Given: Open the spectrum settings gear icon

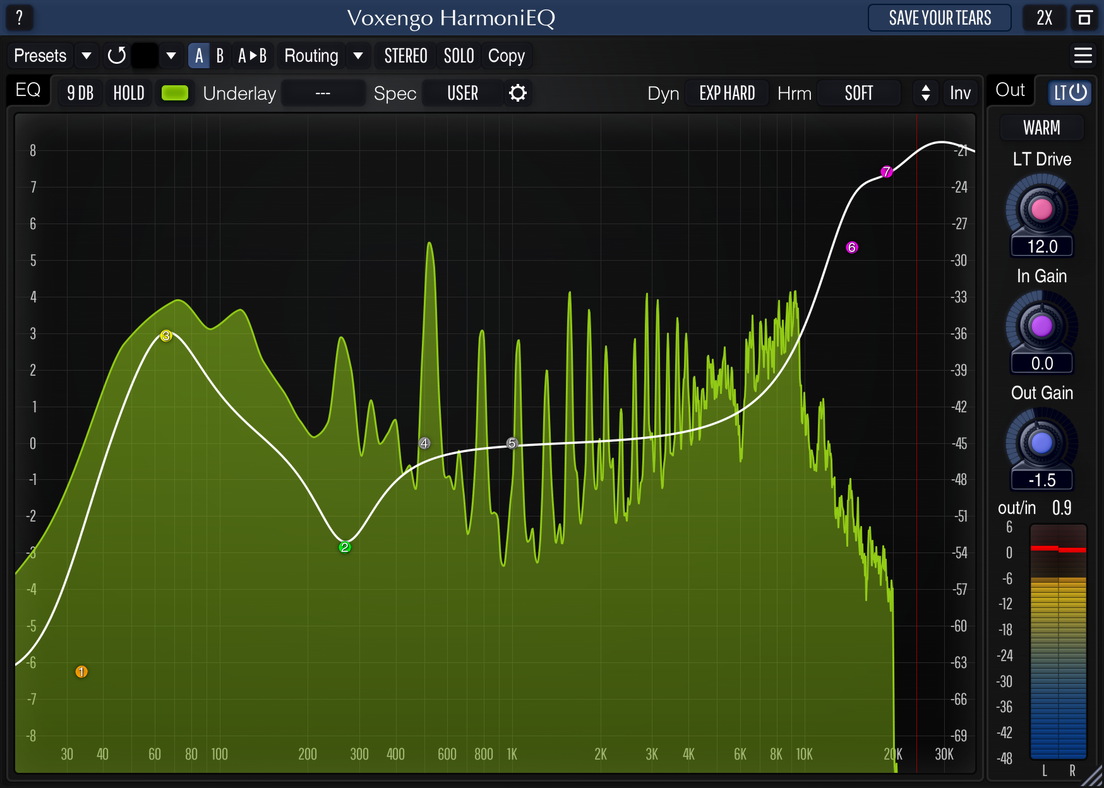Looking at the screenshot, I should (516, 93).
